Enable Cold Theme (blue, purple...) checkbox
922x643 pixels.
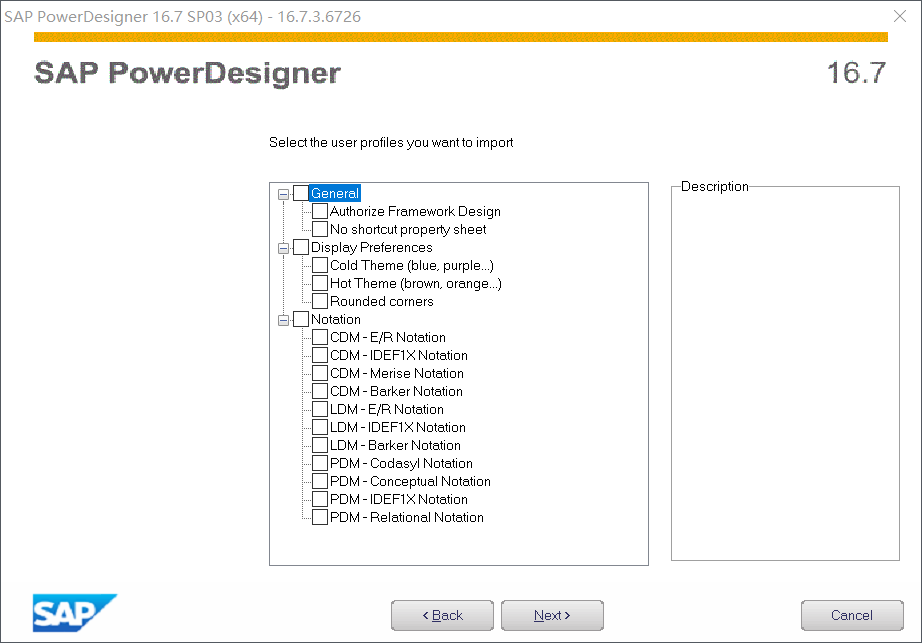pos(320,265)
